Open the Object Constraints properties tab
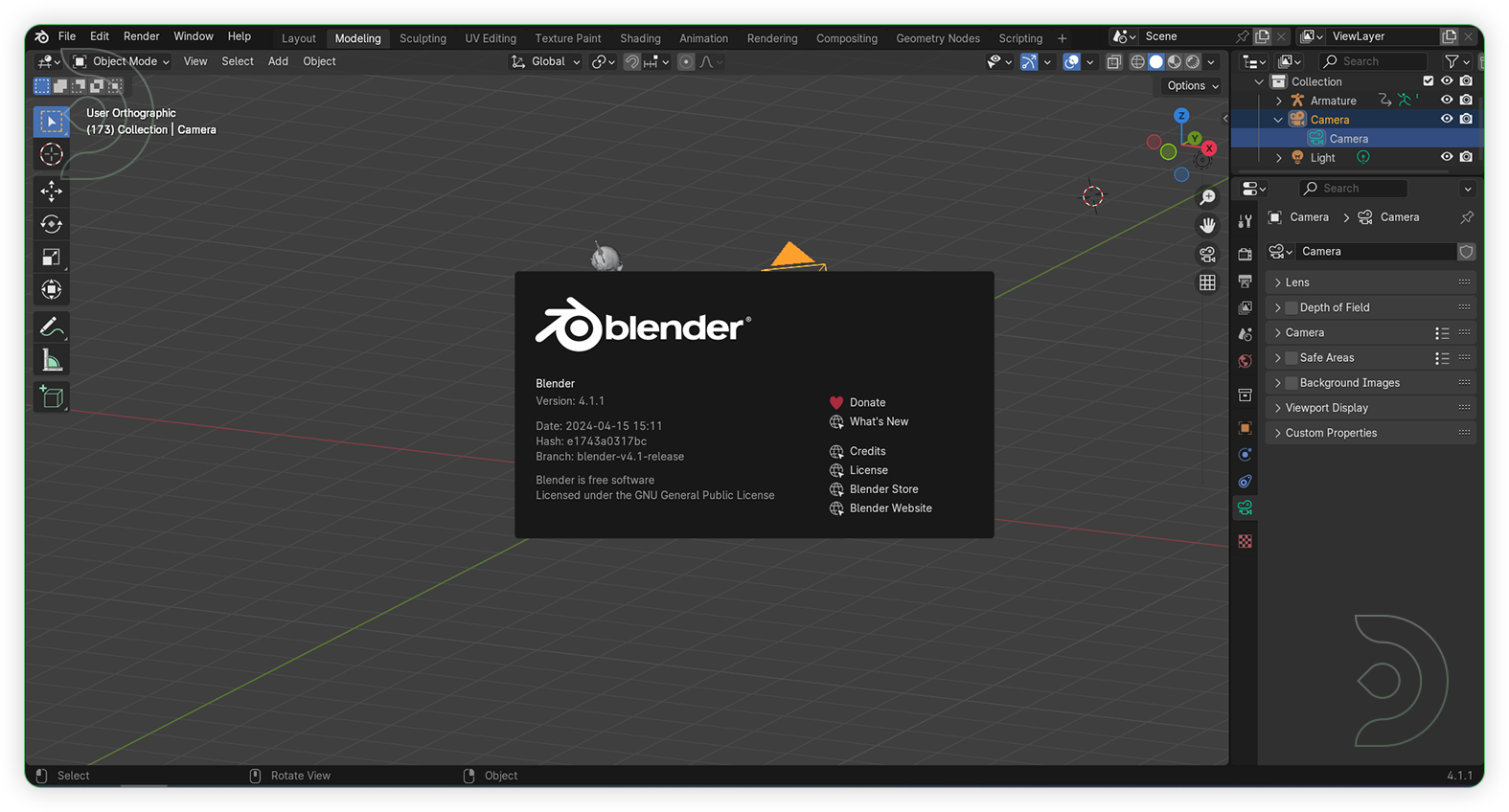Viewport: 1509px width, 812px height. pos(1245,482)
